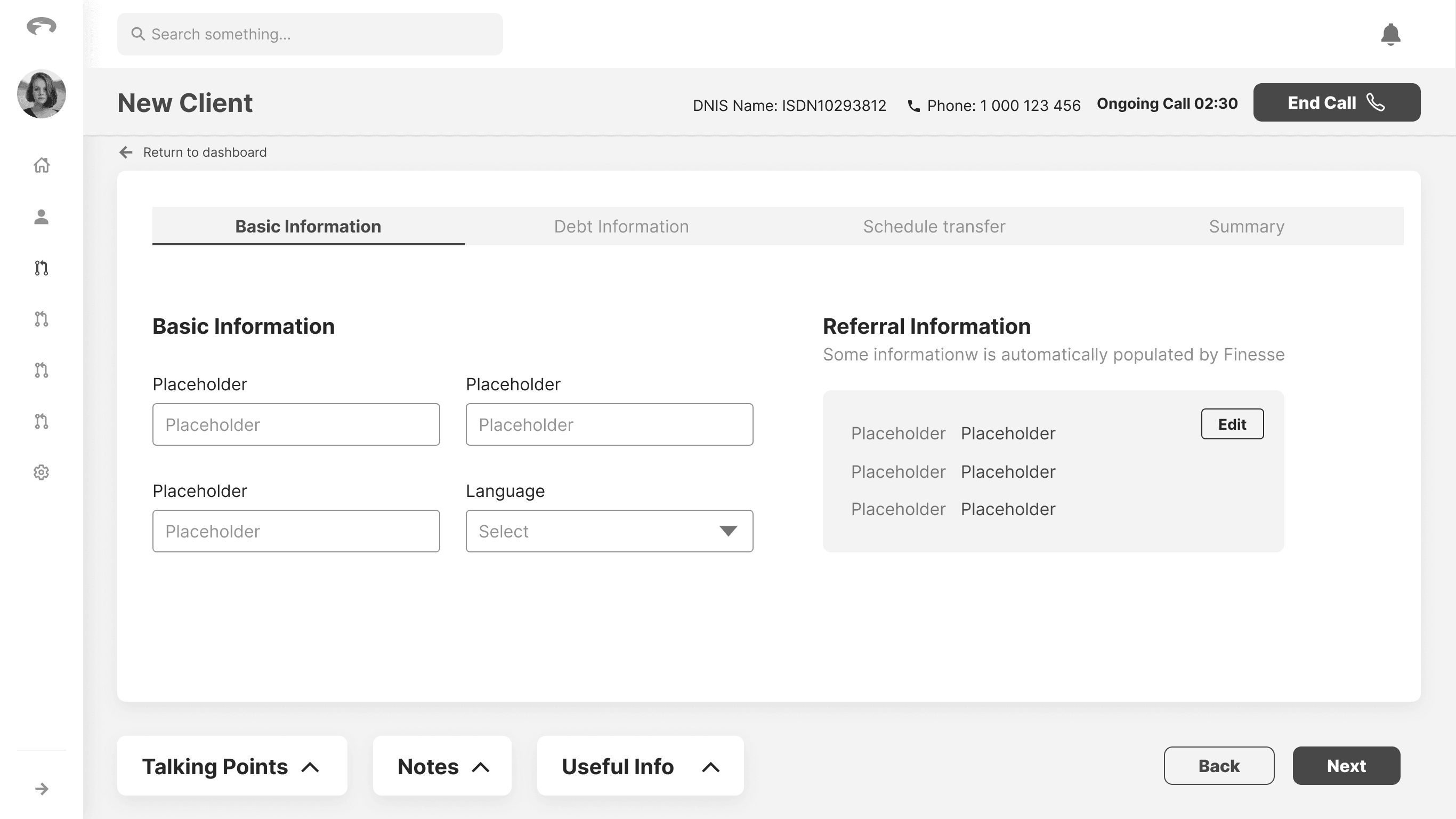1456x819 pixels.
Task: Switch to the Schedule transfer tab
Action: [934, 226]
